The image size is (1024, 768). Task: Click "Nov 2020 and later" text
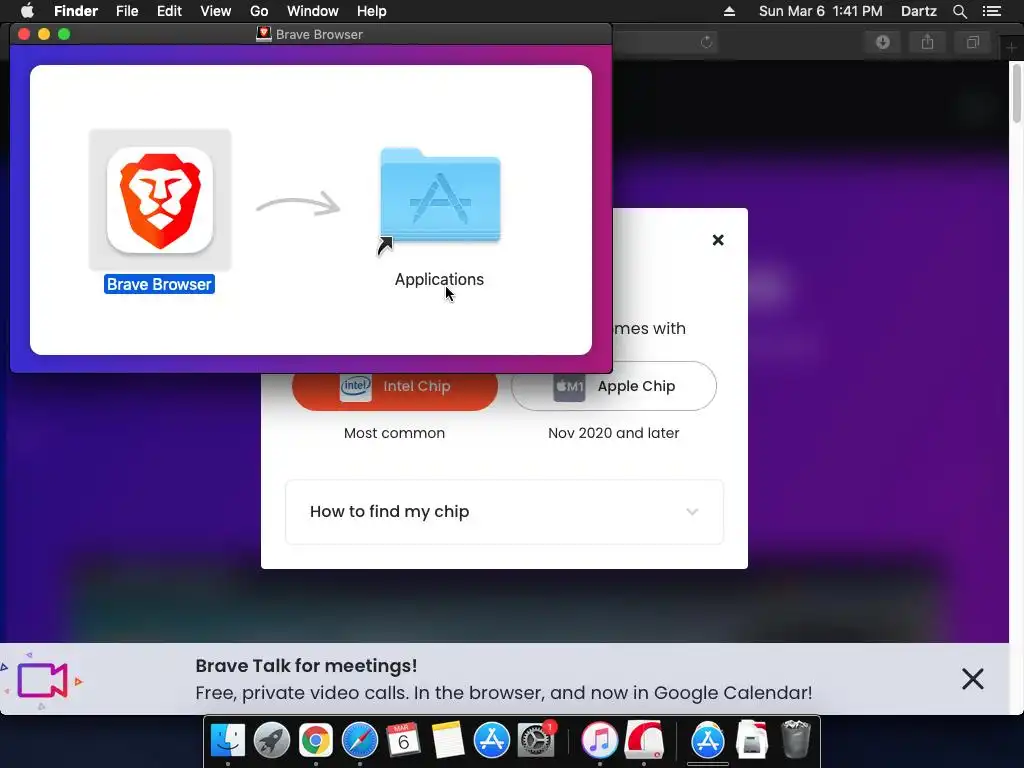click(613, 433)
